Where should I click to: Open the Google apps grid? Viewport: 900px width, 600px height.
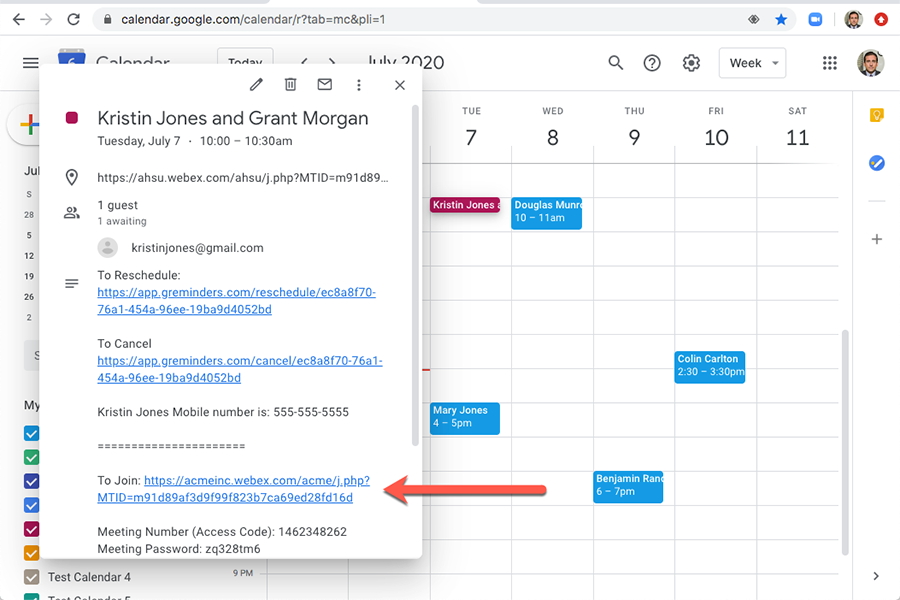click(829, 63)
